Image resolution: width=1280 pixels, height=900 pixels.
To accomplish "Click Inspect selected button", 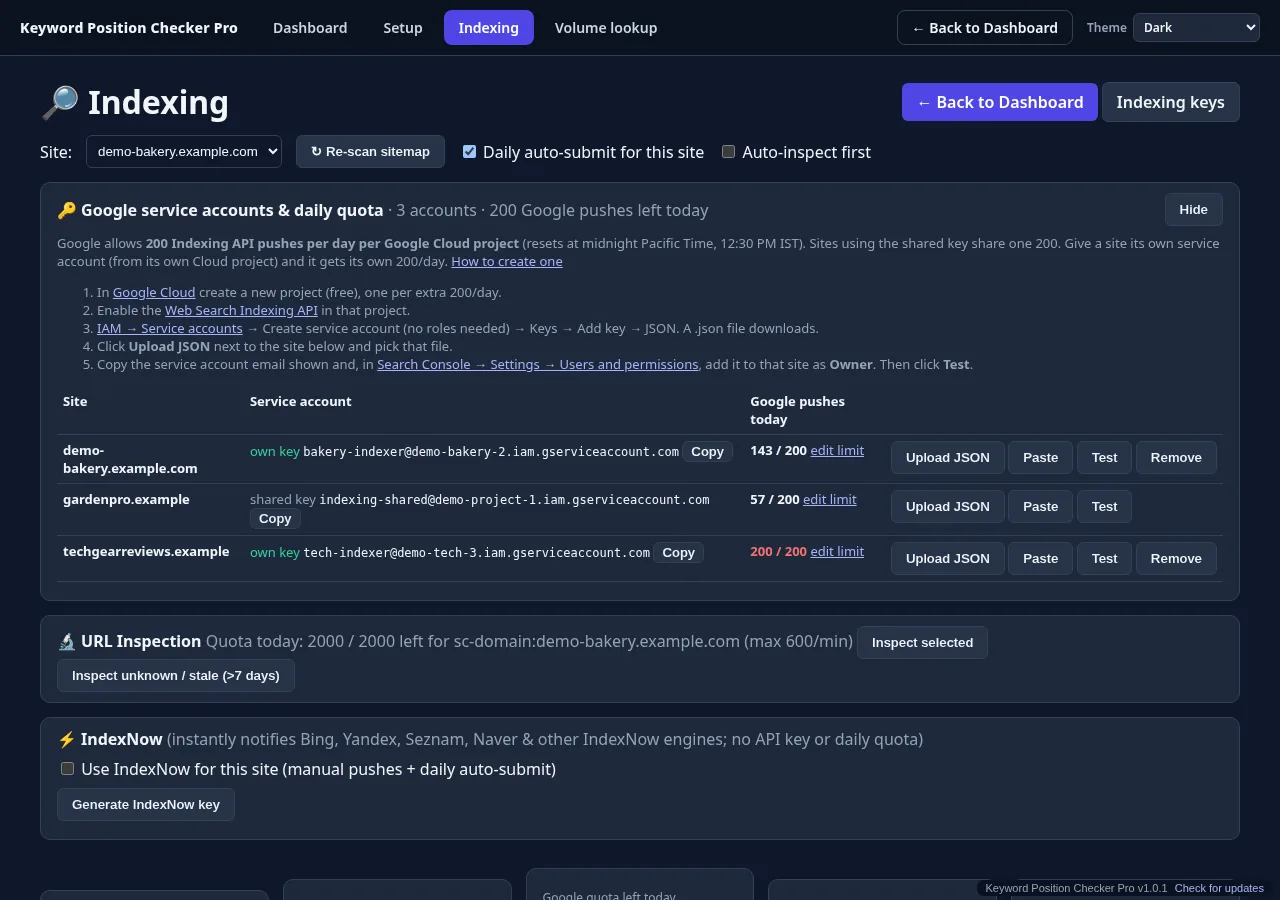I will [922, 642].
